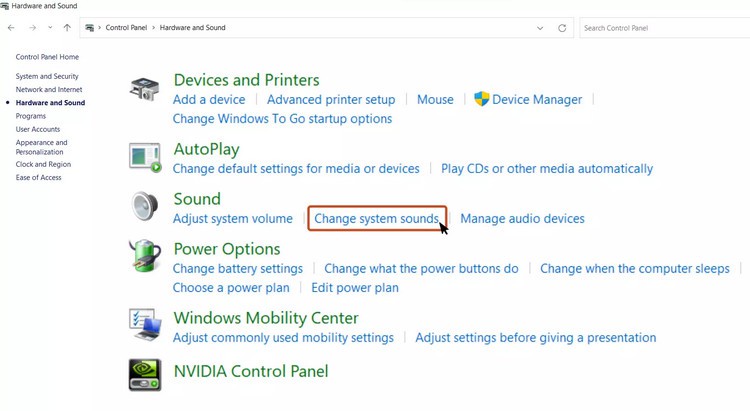Click Choose a power plan
Screen dimensions: 750x411
click(231, 288)
